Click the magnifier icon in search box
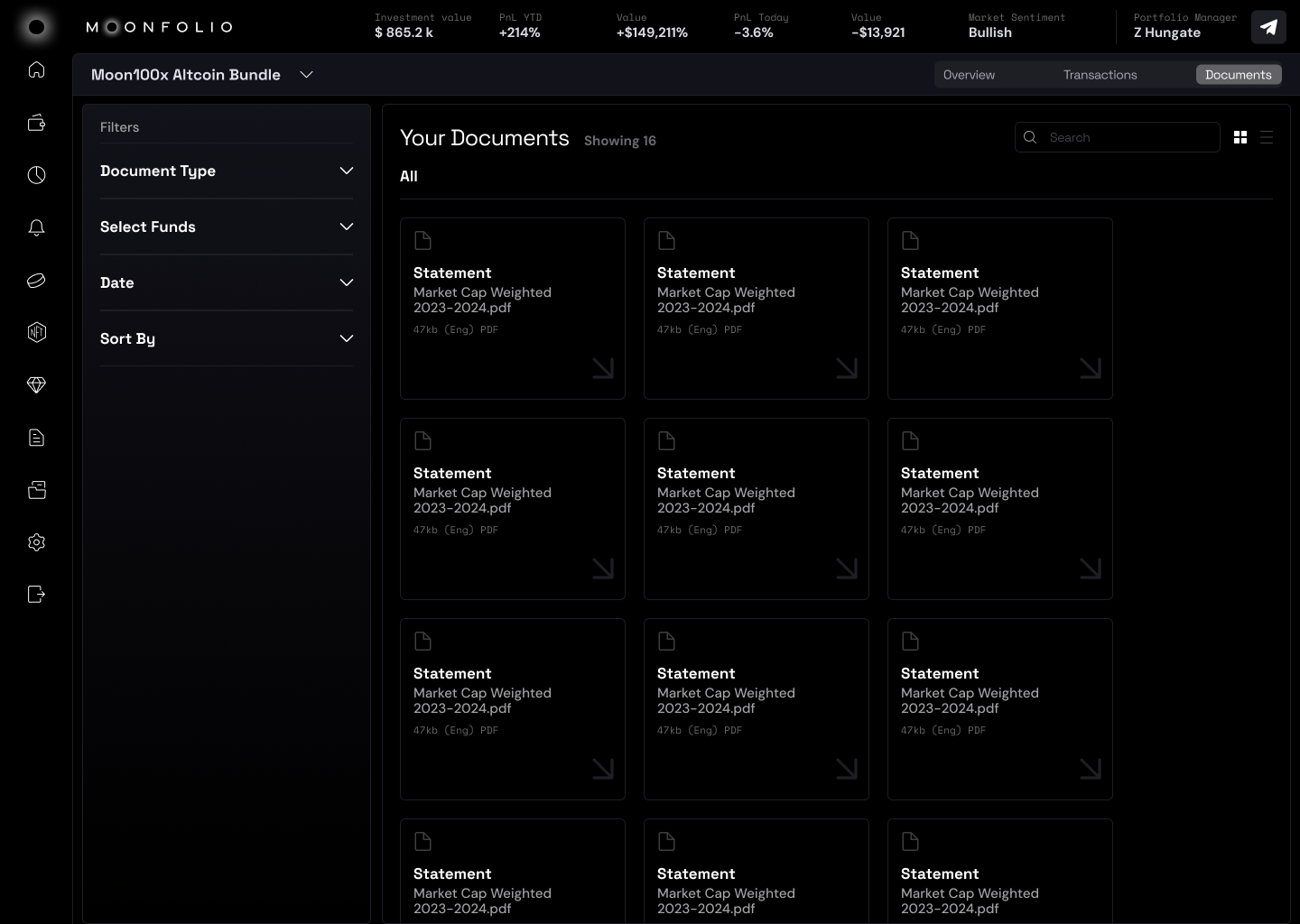The width and height of the screenshot is (1300, 924). pyautogui.click(x=1030, y=137)
